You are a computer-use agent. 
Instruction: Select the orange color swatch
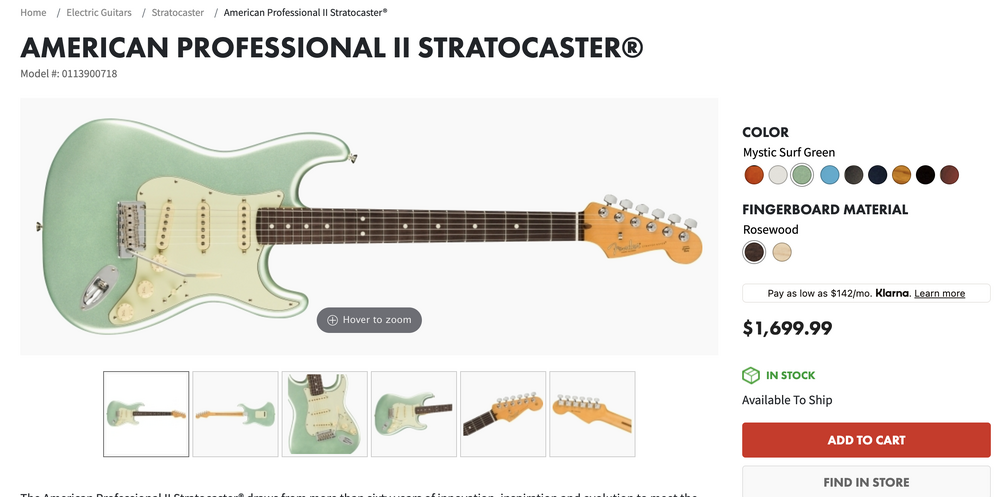[x=754, y=175]
